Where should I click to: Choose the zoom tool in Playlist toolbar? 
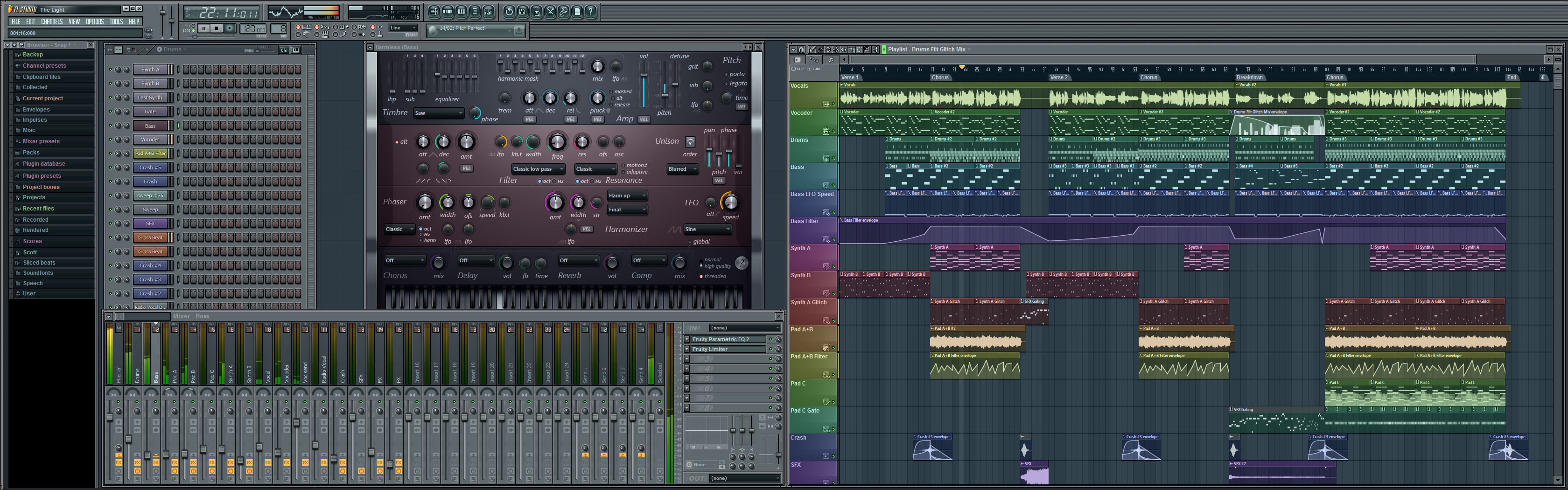pyautogui.click(x=867, y=50)
